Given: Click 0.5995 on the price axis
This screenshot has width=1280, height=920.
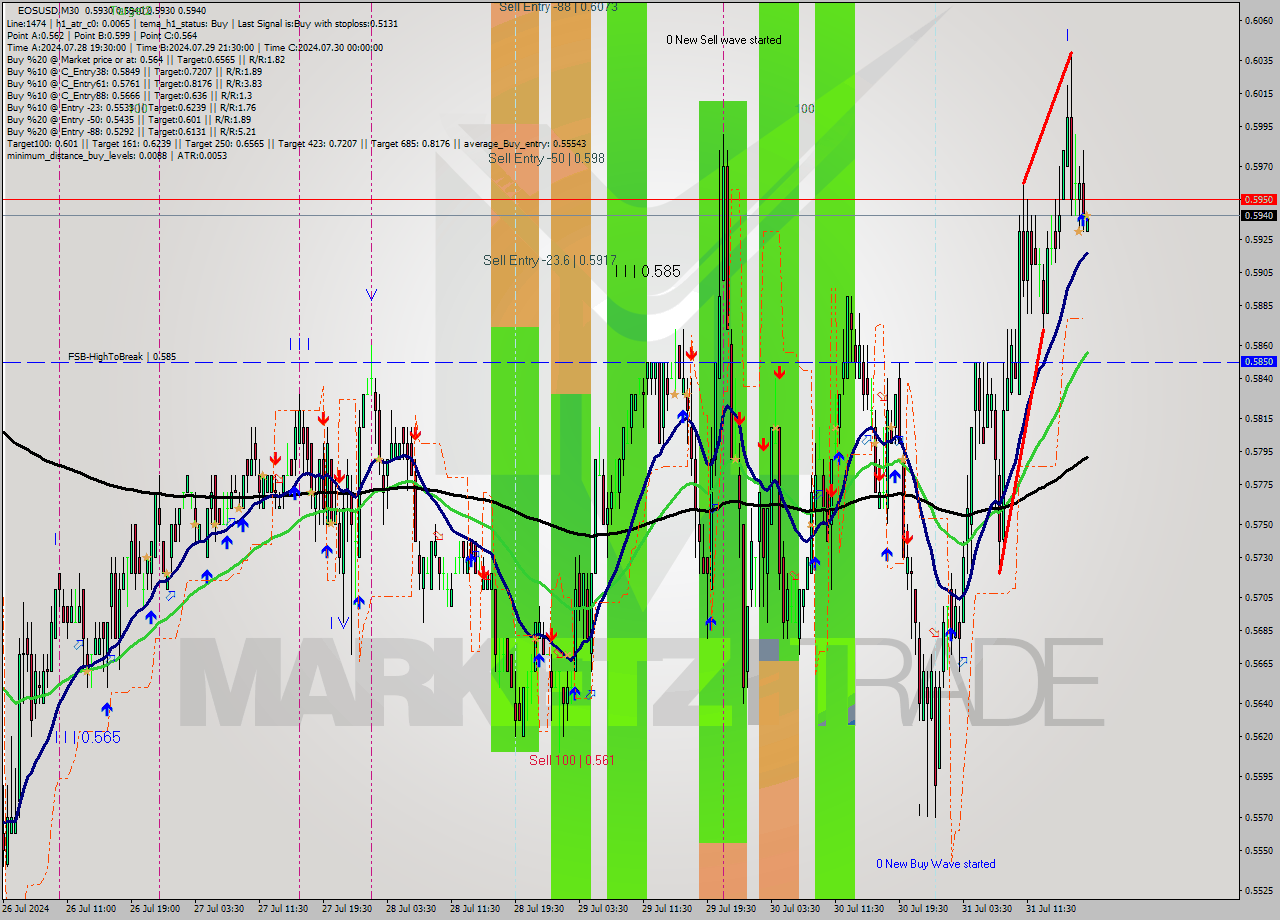Looking at the screenshot, I should [1258, 126].
